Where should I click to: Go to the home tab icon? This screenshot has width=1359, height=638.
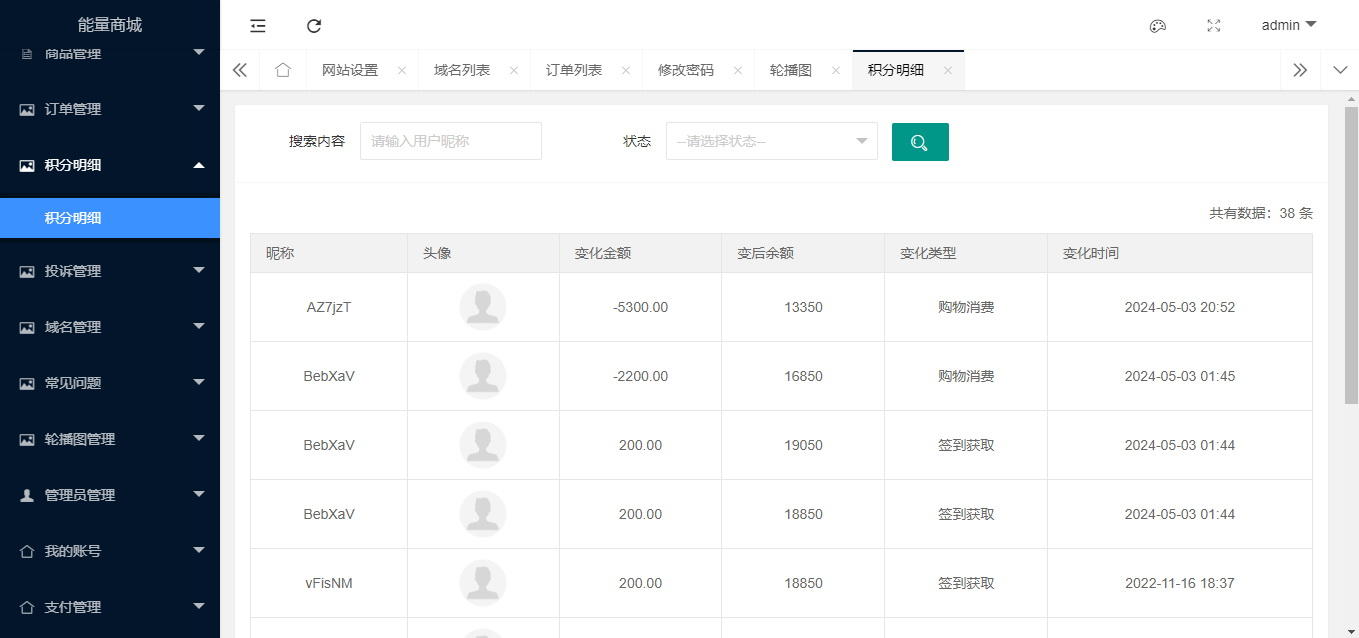283,70
